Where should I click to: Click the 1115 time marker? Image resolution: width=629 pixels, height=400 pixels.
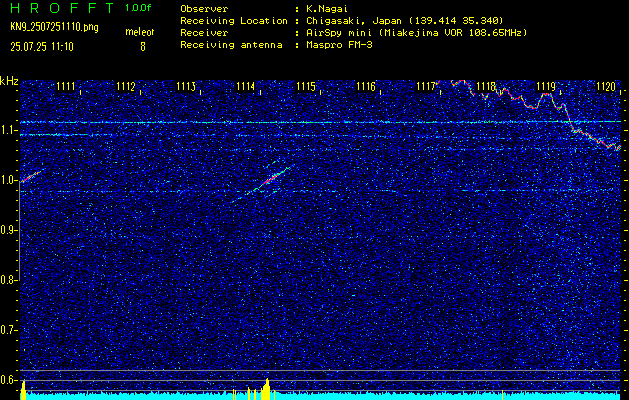tap(306, 86)
